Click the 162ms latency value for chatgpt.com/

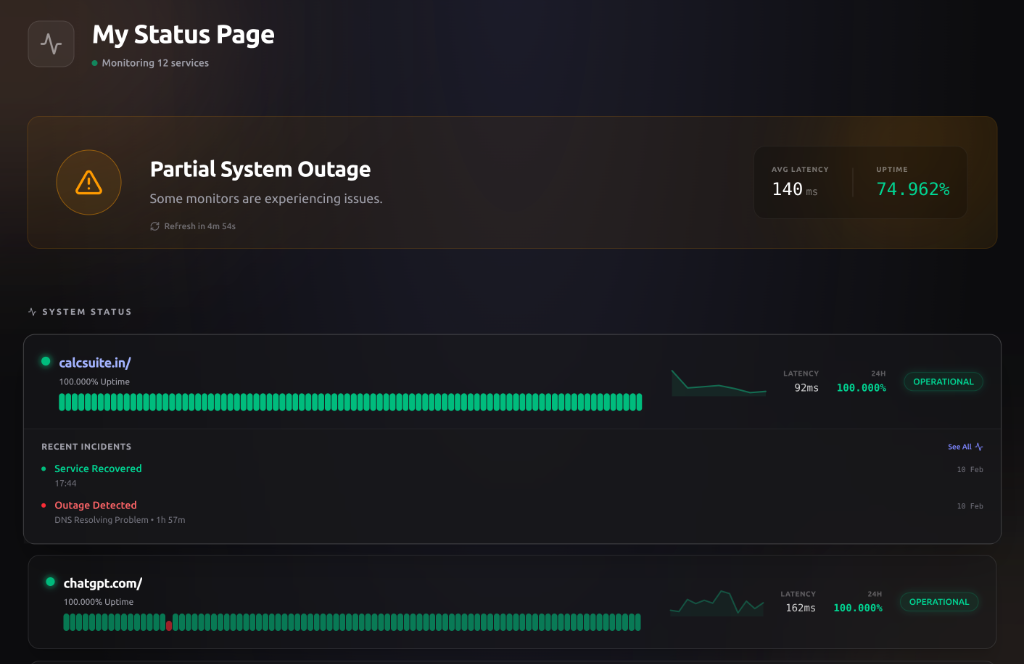[x=800, y=608]
